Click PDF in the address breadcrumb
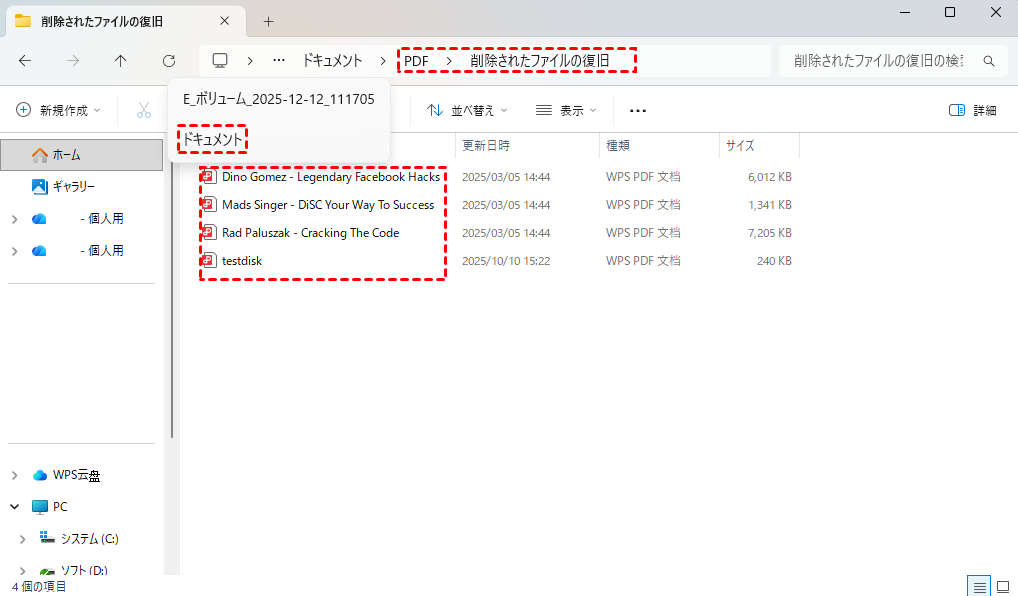The height and width of the screenshot is (596, 1018). point(416,61)
